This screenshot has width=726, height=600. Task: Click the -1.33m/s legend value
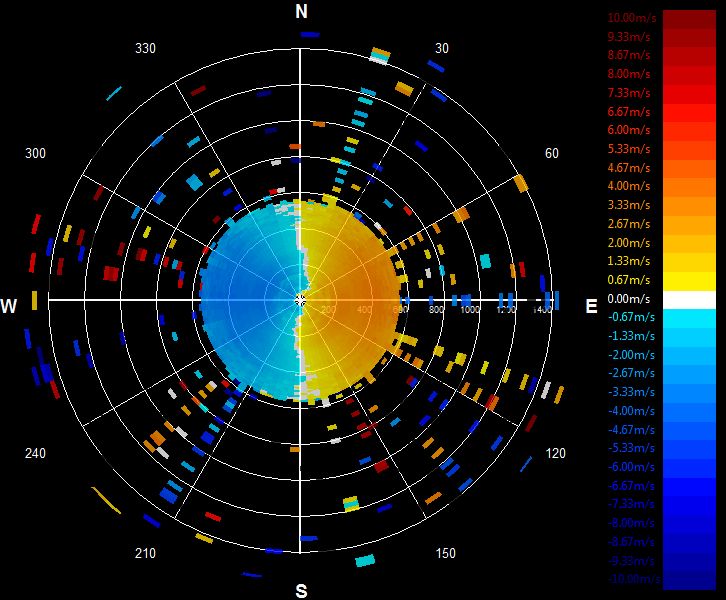[631, 336]
